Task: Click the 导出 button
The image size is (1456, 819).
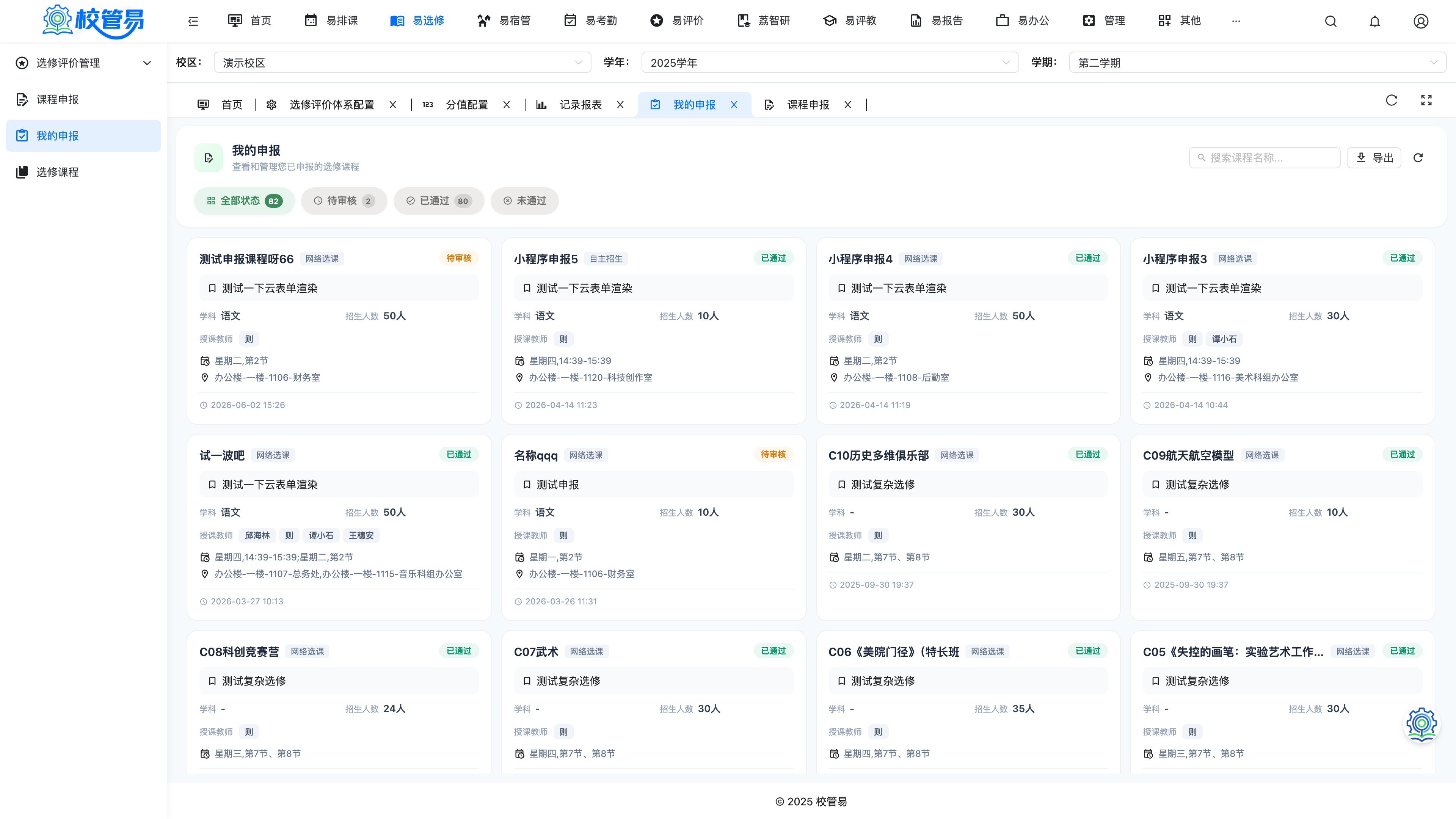Action: [x=1373, y=158]
